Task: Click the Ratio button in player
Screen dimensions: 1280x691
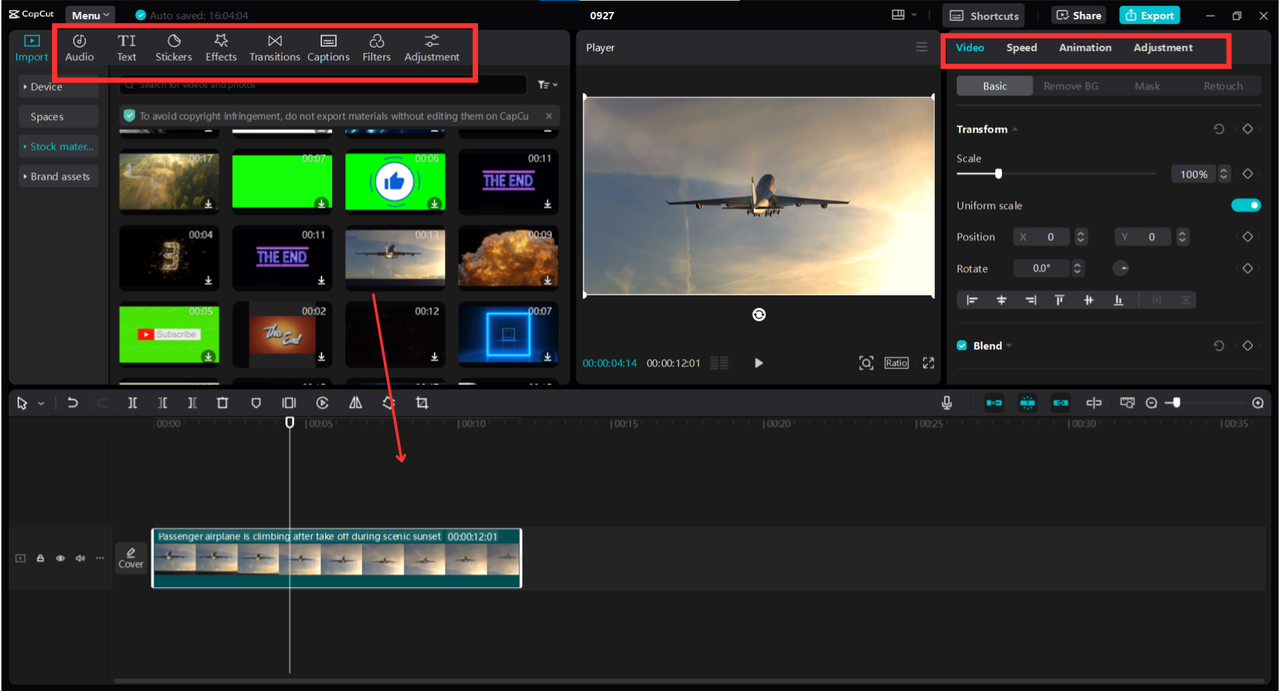Action: tap(896, 363)
